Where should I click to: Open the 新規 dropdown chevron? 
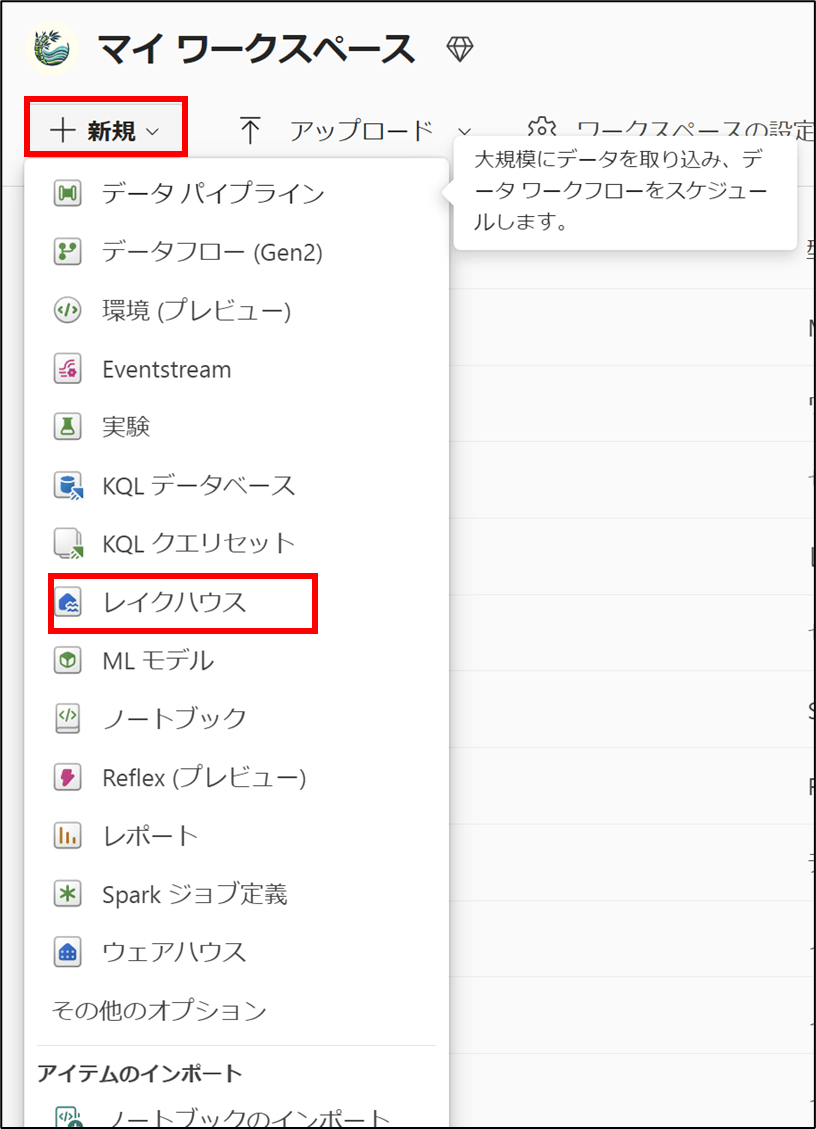click(153, 132)
